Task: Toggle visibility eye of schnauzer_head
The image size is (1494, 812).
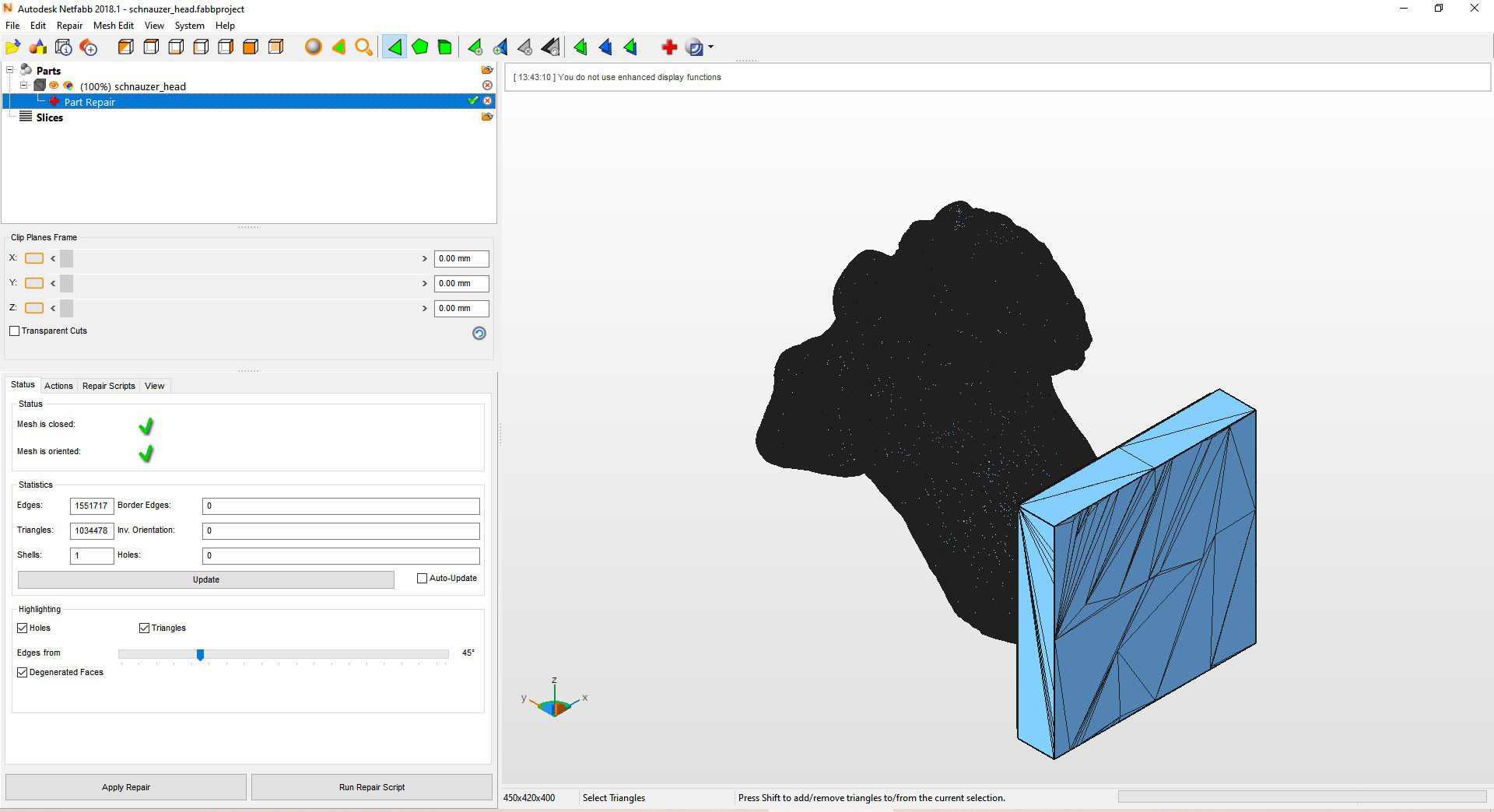Action: pos(54,86)
